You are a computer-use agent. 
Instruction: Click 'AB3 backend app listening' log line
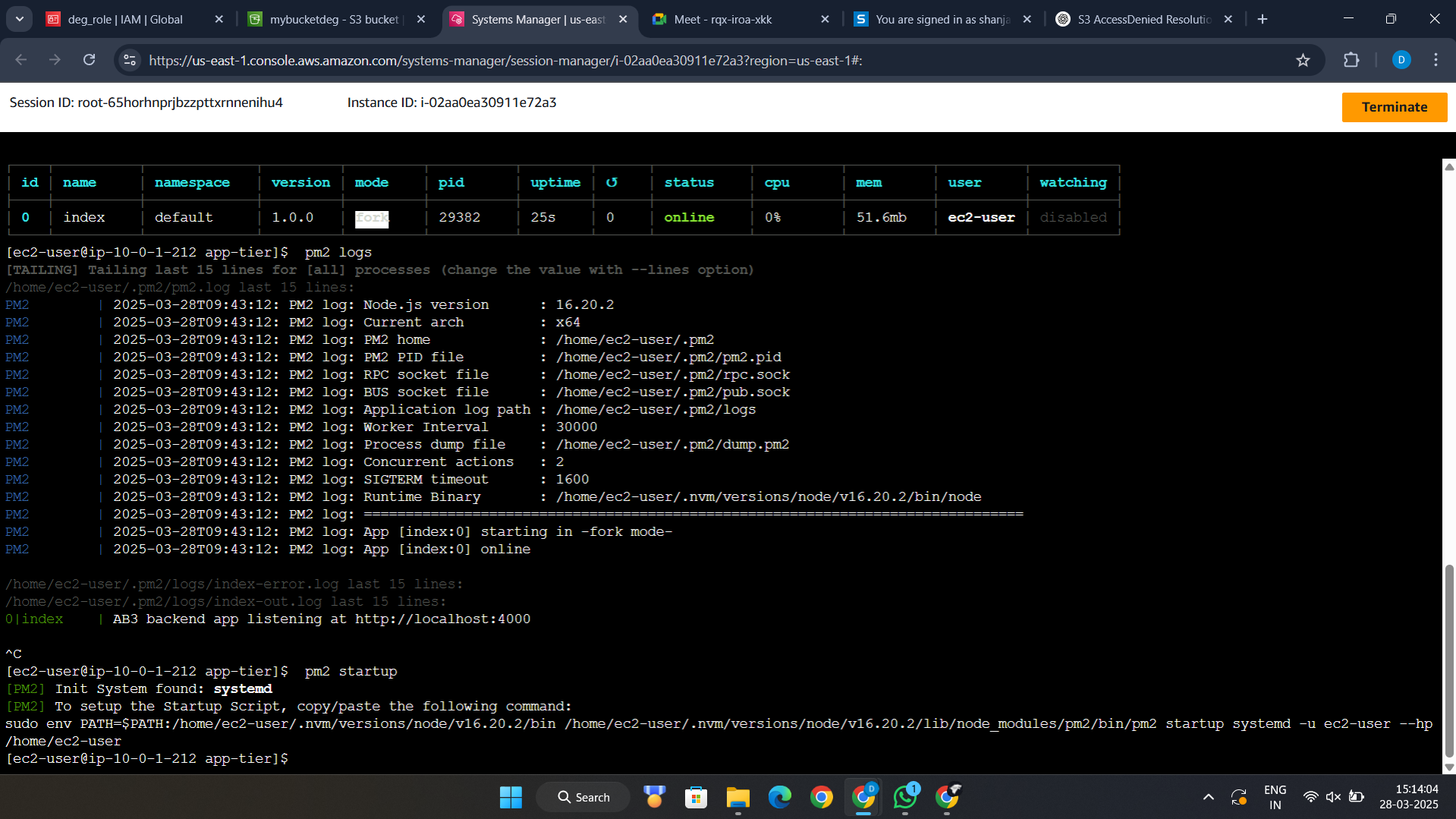(268, 619)
